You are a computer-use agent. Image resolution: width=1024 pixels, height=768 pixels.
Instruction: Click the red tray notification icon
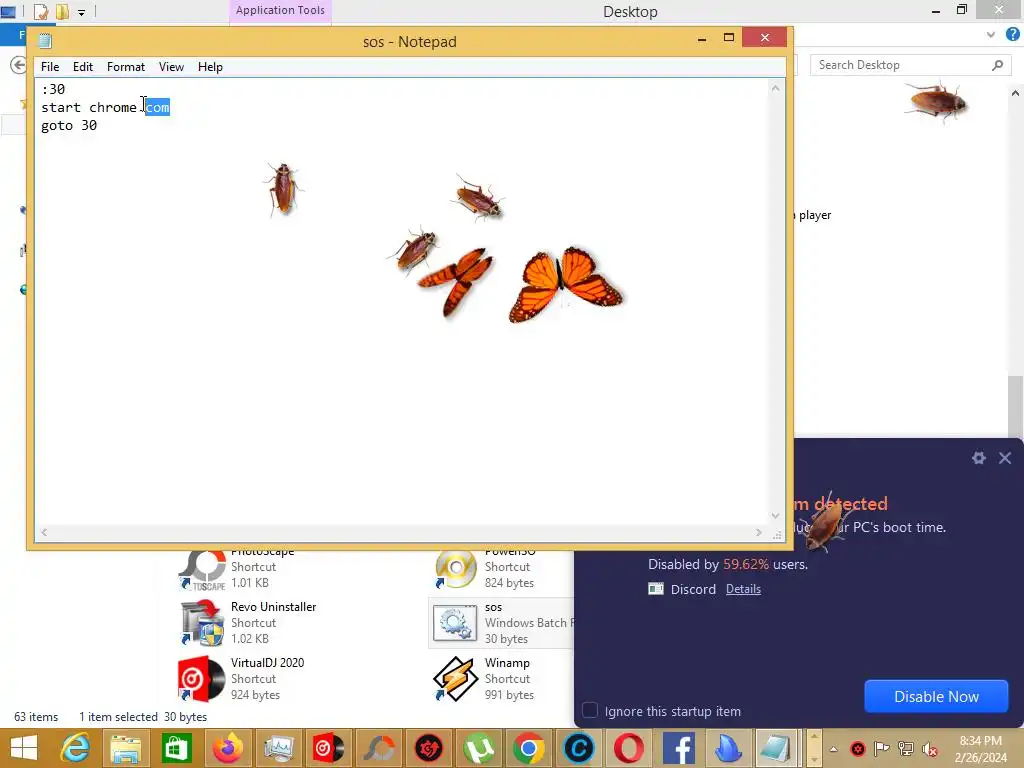tap(858, 749)
